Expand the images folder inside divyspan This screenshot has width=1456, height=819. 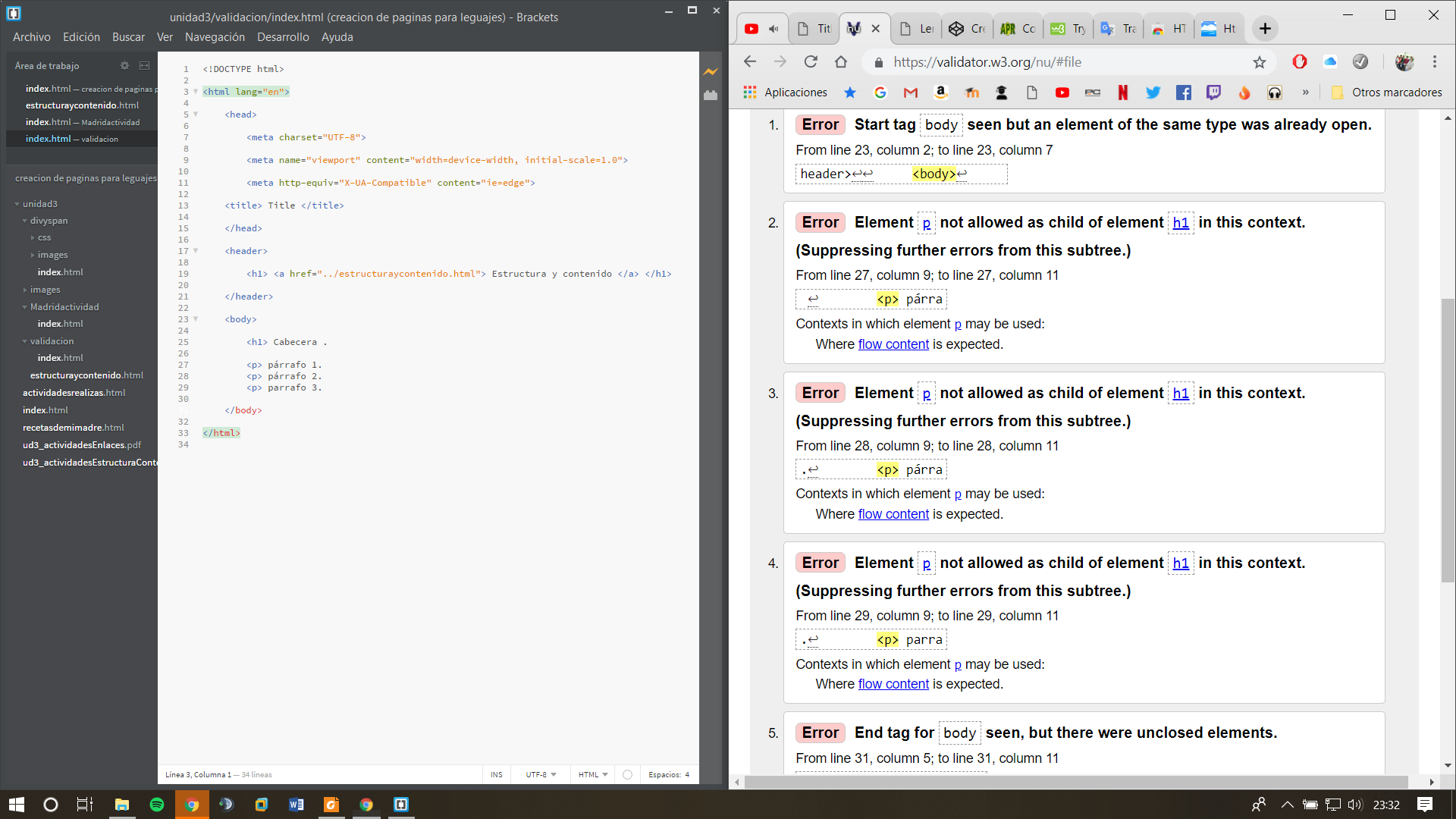pos(33,255)
